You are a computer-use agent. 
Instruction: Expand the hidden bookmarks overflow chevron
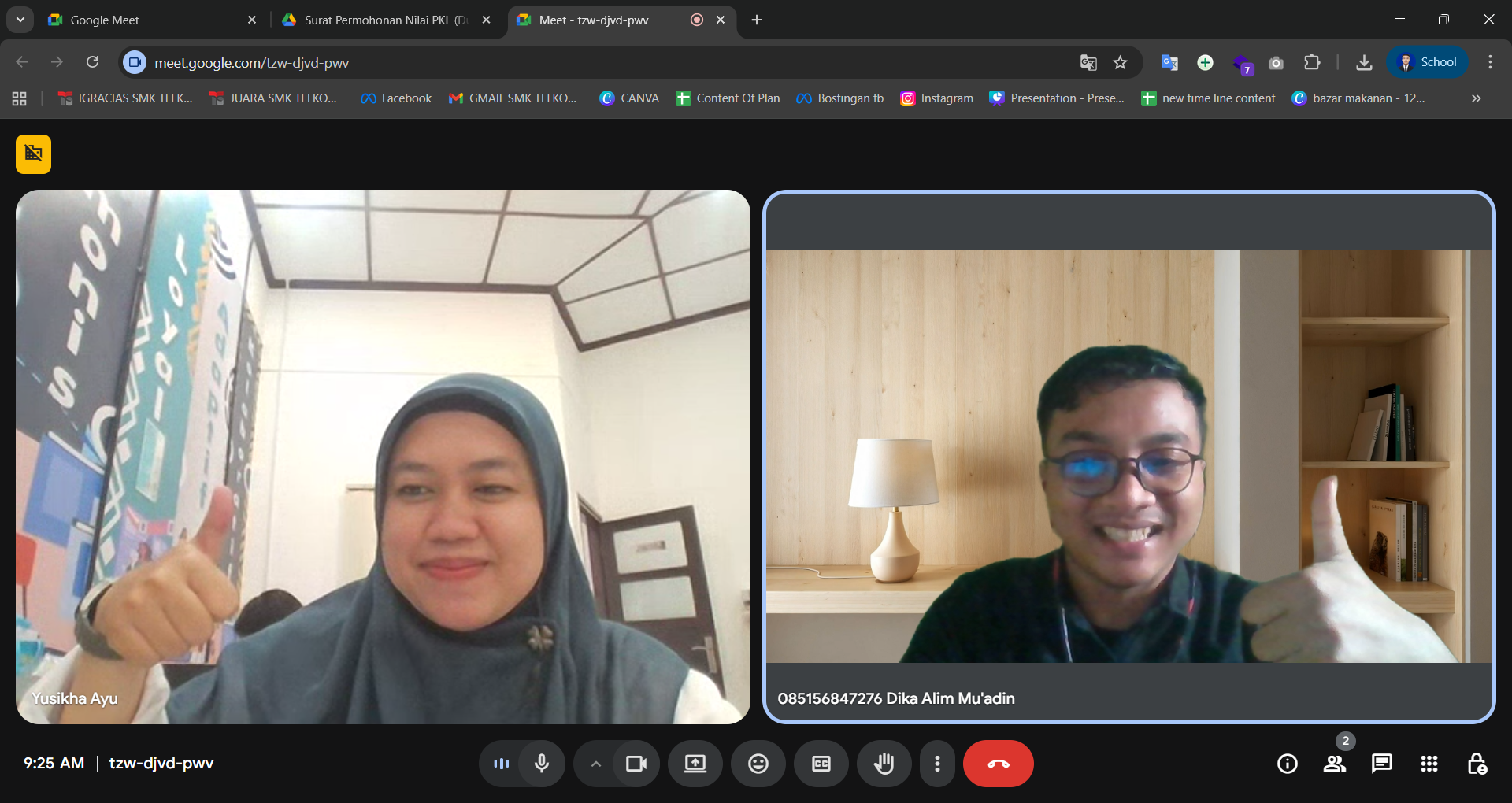click(x=1476, y=98)
